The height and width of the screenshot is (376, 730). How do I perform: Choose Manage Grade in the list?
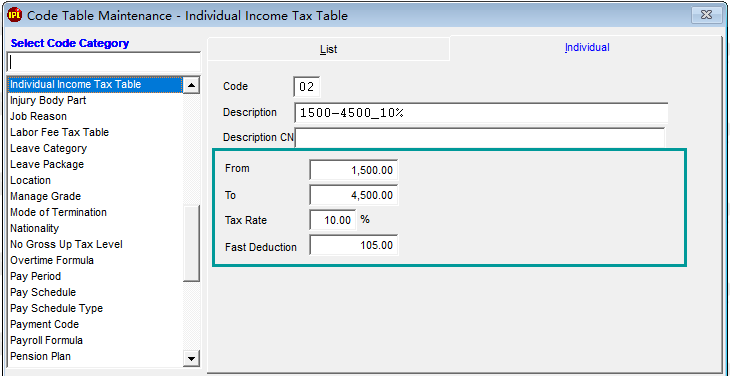[x=95, y=196]
